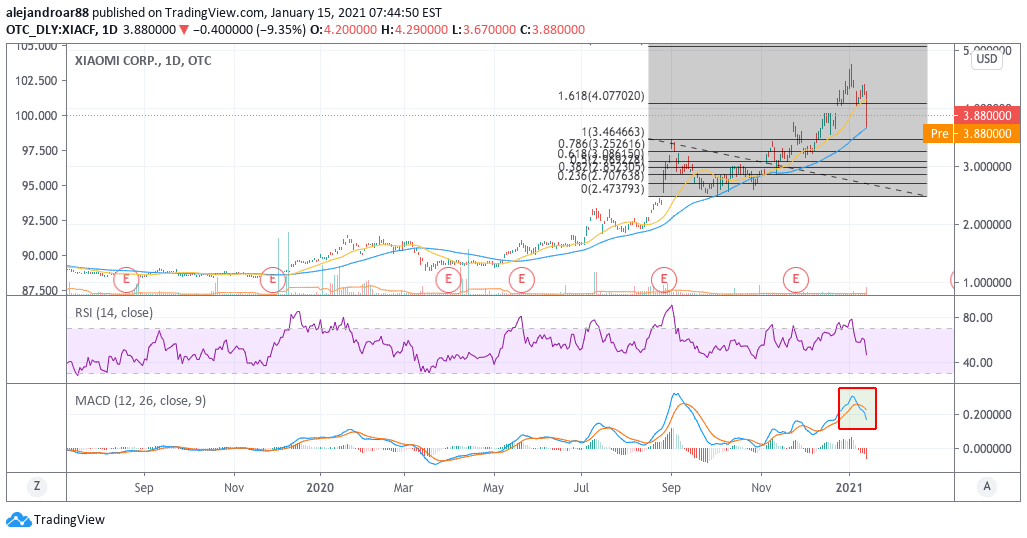This screenshot has height=538, width=1027.
Task: Select the orange Pre price label
Action: coord(971,134)
